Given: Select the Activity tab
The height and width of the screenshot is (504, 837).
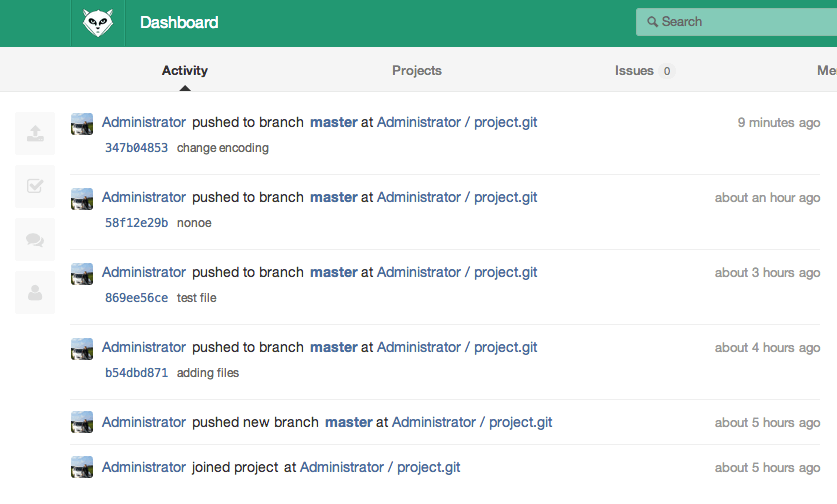Looking at the screenshot, I should point(185,71).
